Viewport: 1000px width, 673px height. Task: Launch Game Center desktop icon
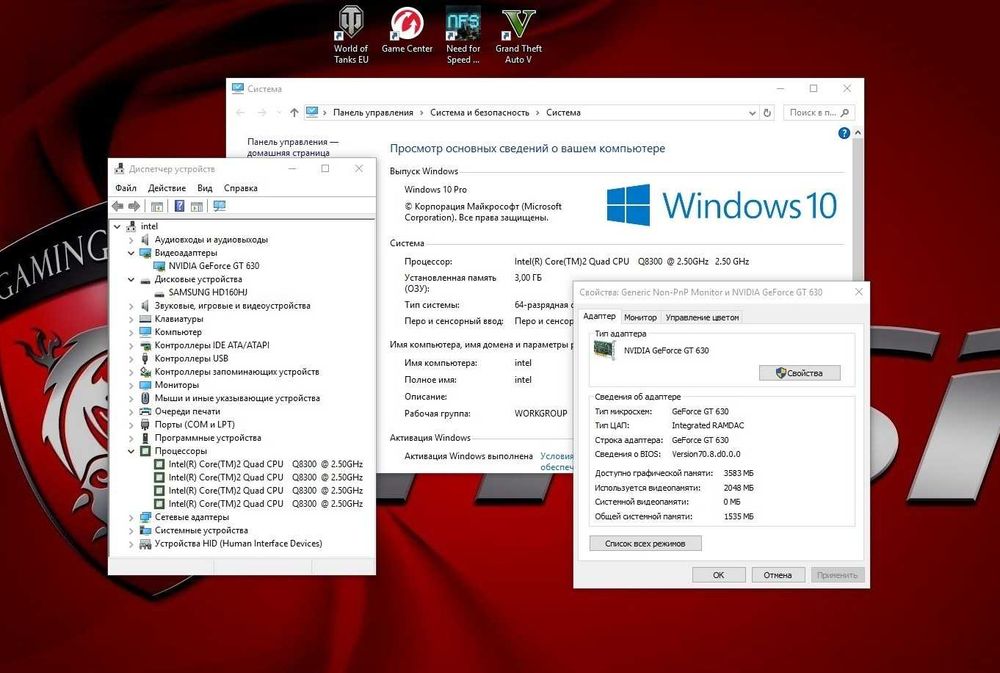pyautogui.click(x=407, y=31)
